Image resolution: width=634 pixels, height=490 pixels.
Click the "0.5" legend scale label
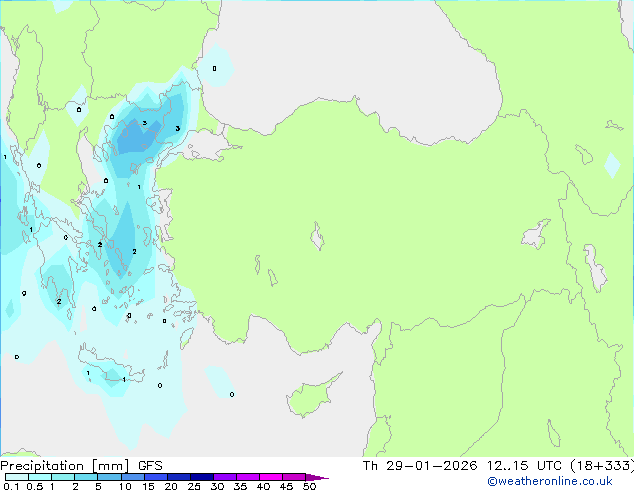[35, 486]
